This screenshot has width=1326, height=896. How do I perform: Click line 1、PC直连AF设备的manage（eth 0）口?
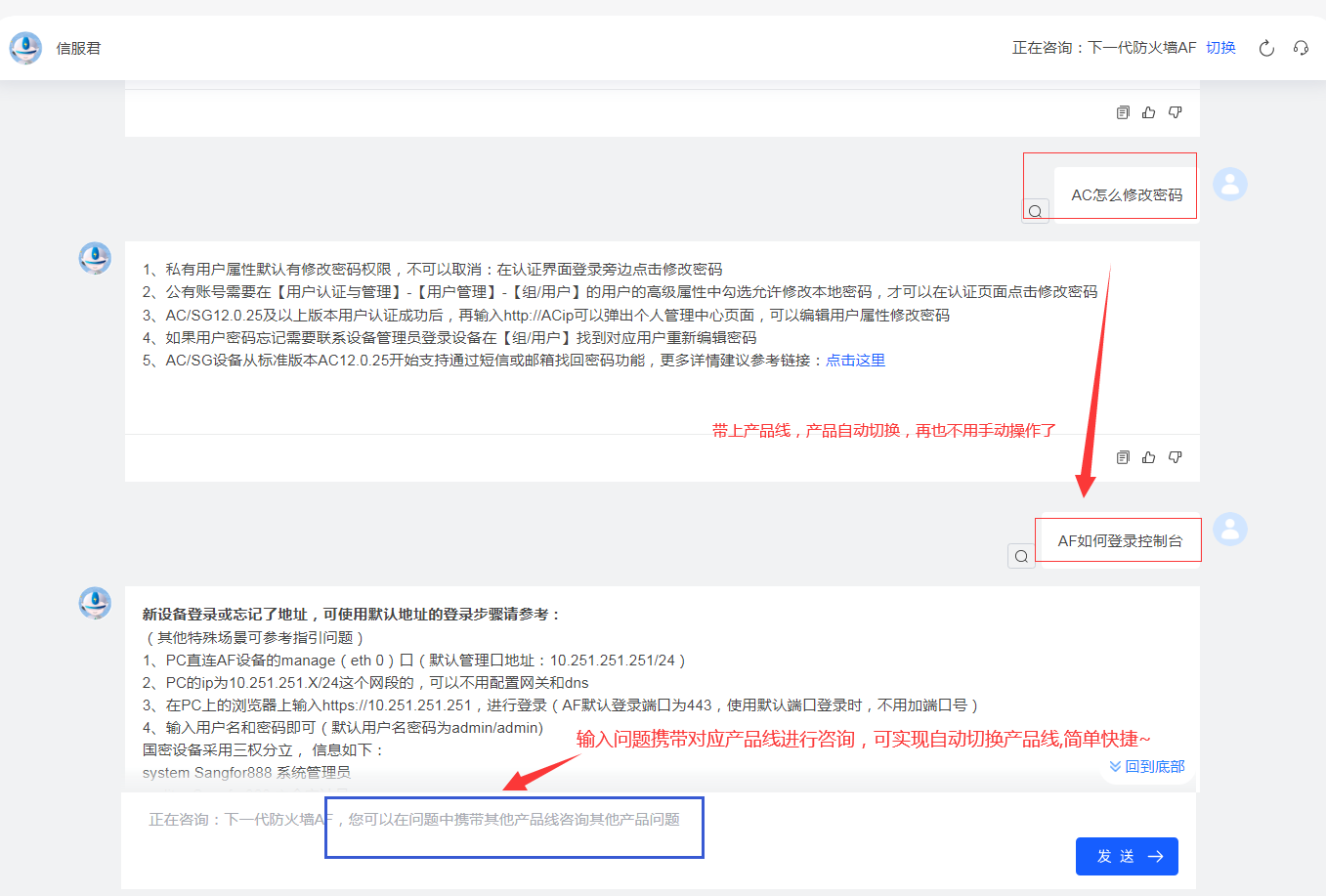coord(415,660)
